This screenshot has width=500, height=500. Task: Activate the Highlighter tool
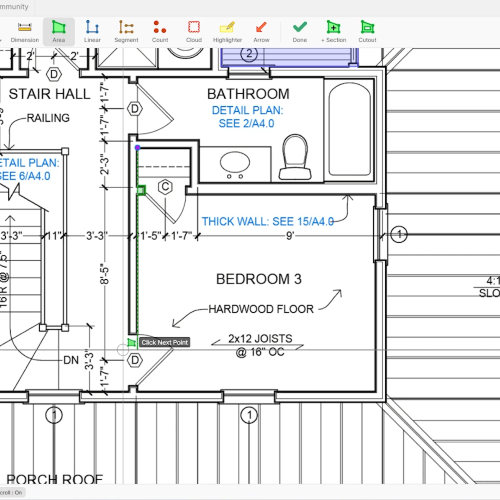[x=227, y=32]
